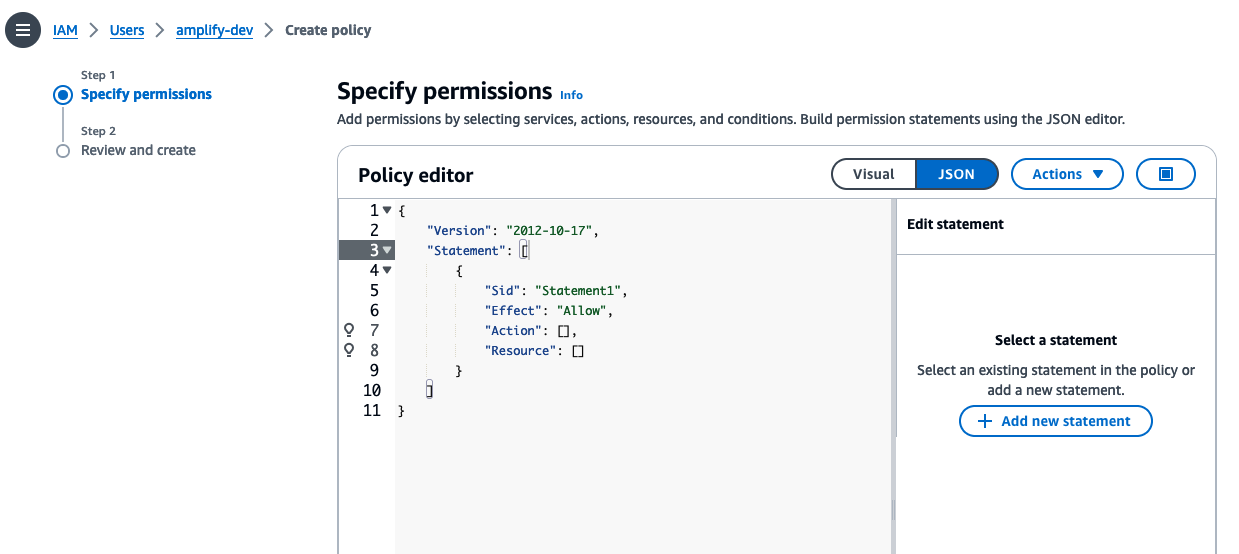Click the plus icon in Add new statement
Viewport: 1239px width, 554px height.
[984, 421]
